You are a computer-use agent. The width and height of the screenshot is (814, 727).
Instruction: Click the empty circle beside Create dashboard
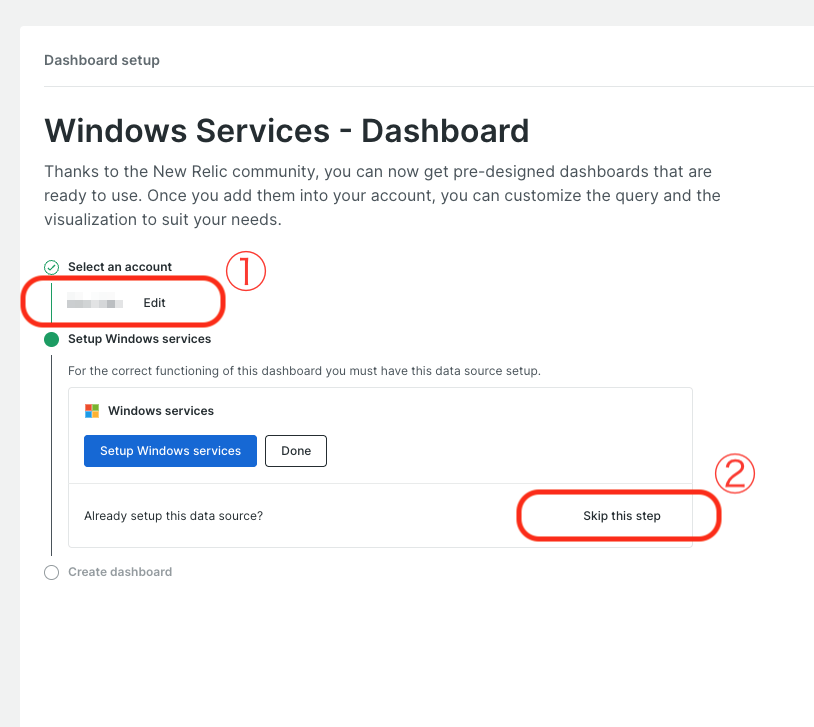[x=51, y=572]
